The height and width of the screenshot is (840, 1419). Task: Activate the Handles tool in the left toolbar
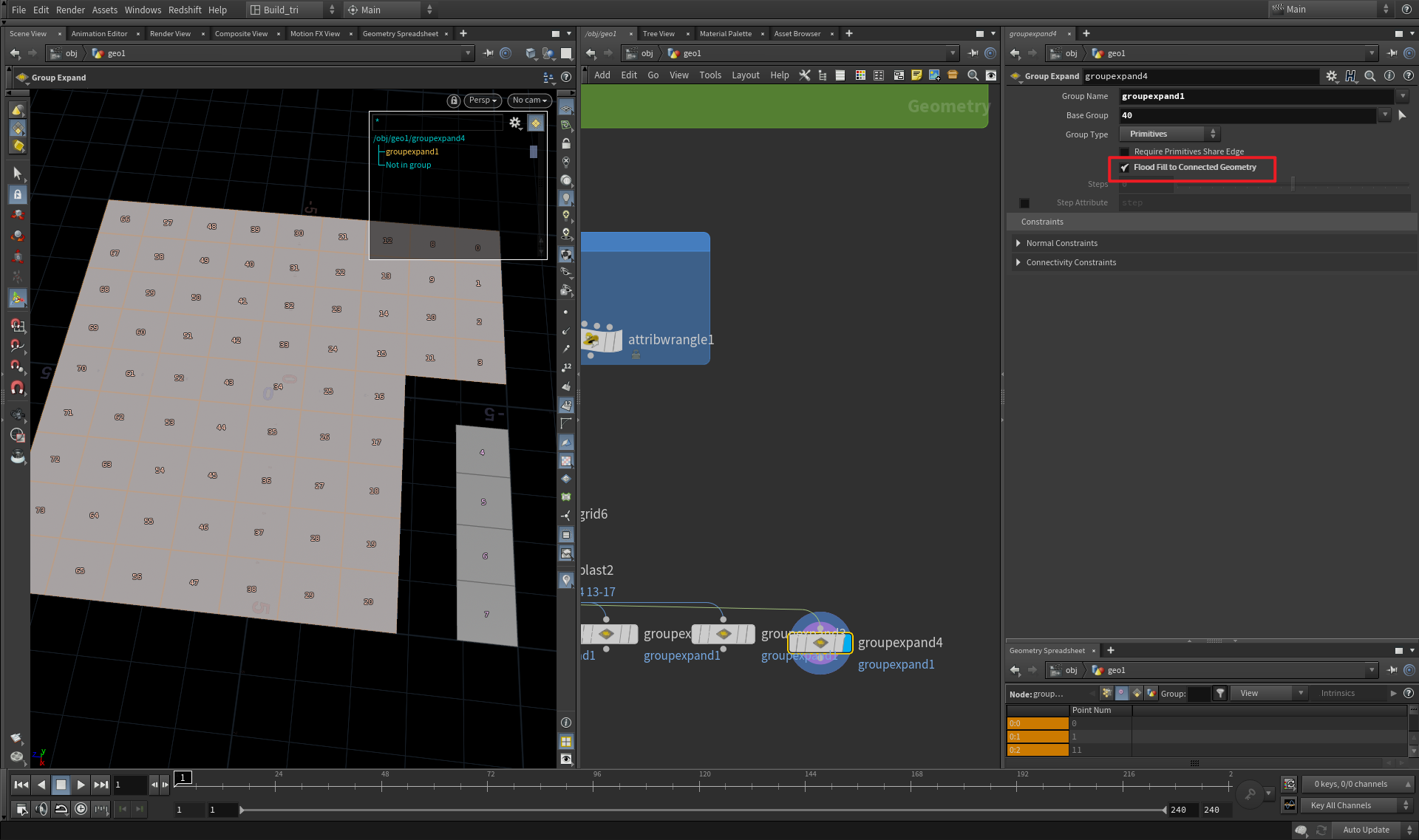pyautogui.click(x=18, y=298)
